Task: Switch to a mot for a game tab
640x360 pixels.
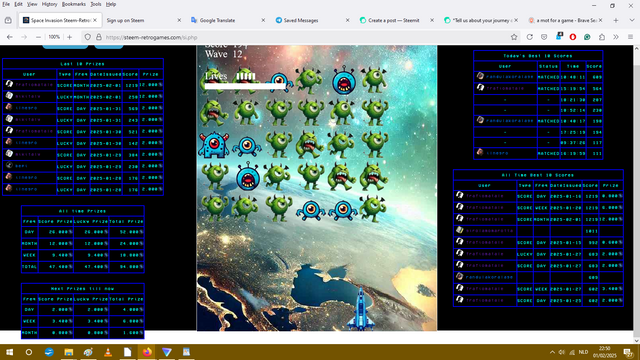Action: coord(565,20)
